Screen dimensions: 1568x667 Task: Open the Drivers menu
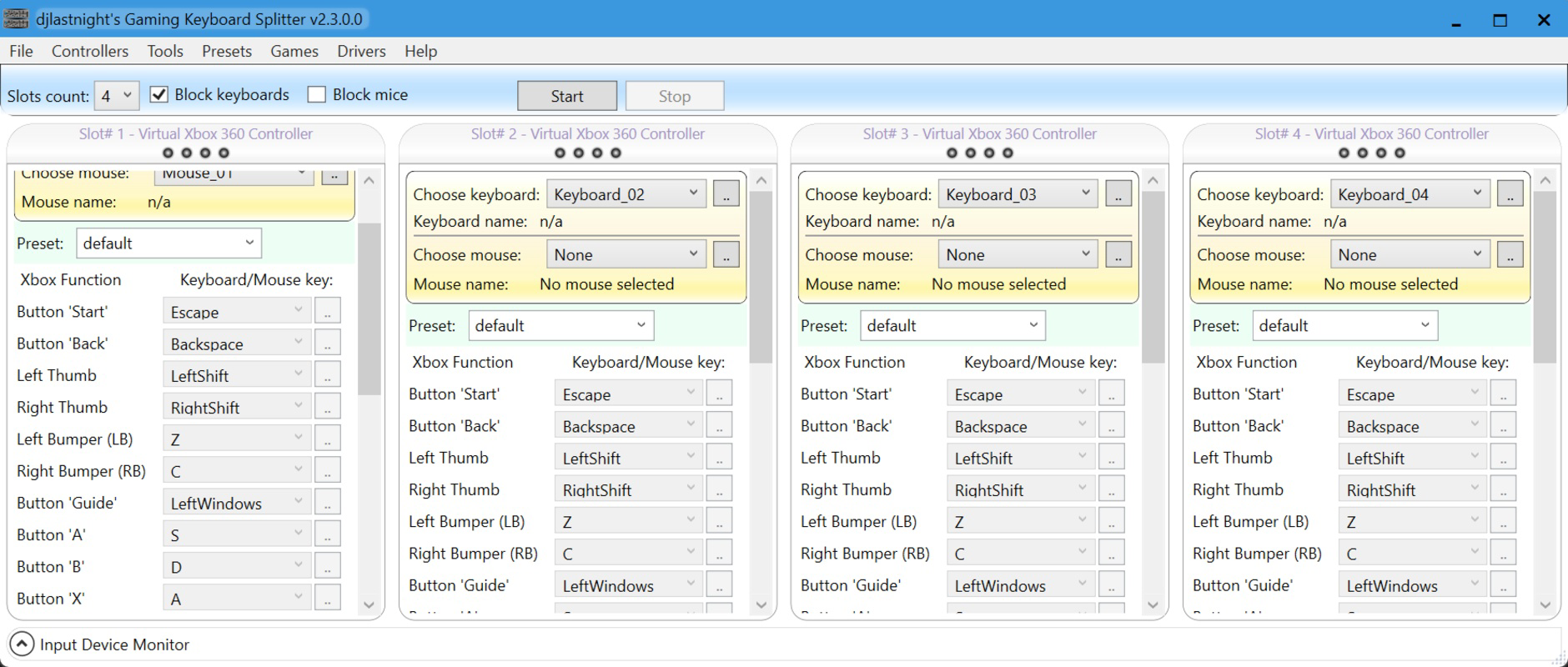click(361, 51)
